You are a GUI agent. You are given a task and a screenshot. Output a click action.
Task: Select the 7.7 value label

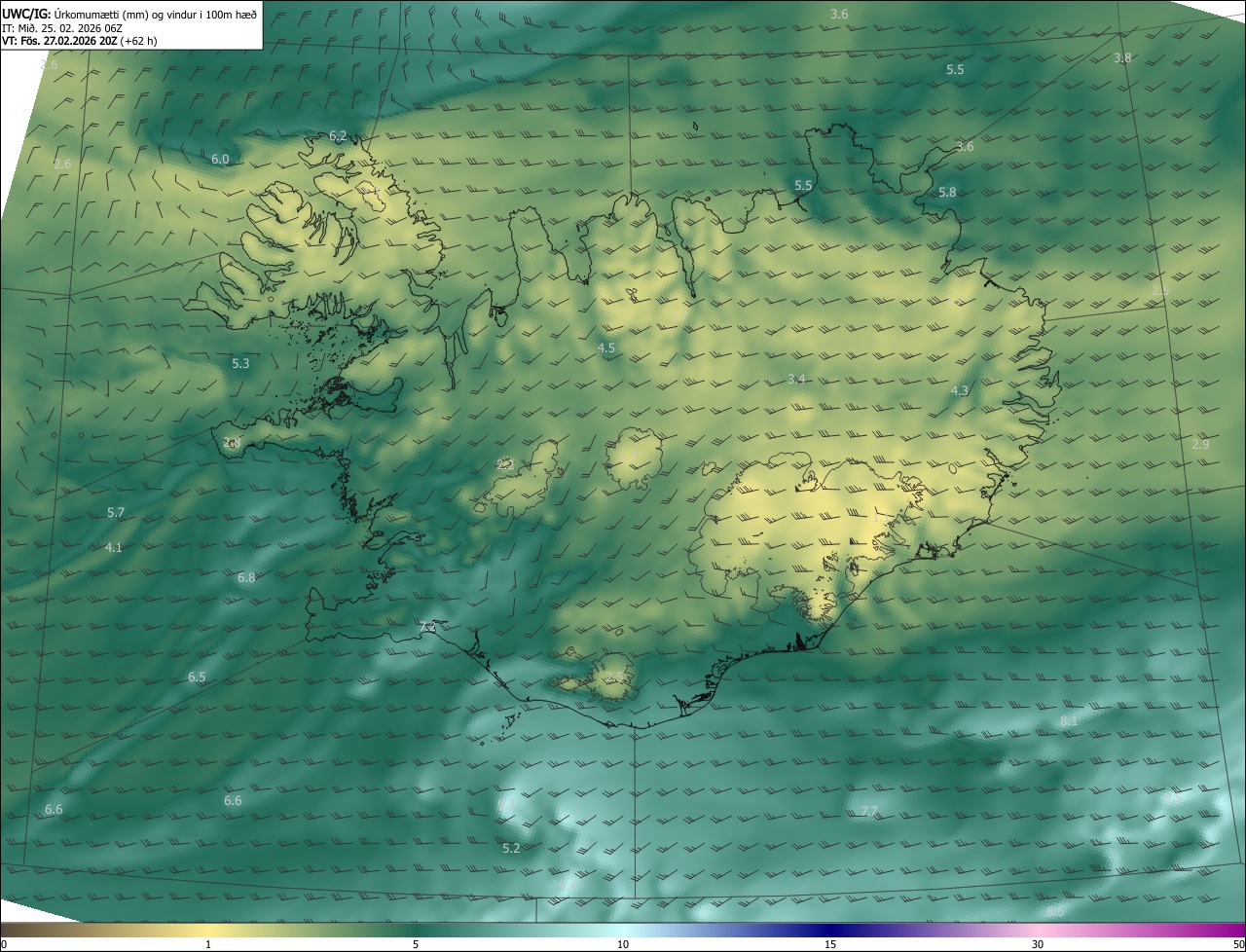point(869,812)
